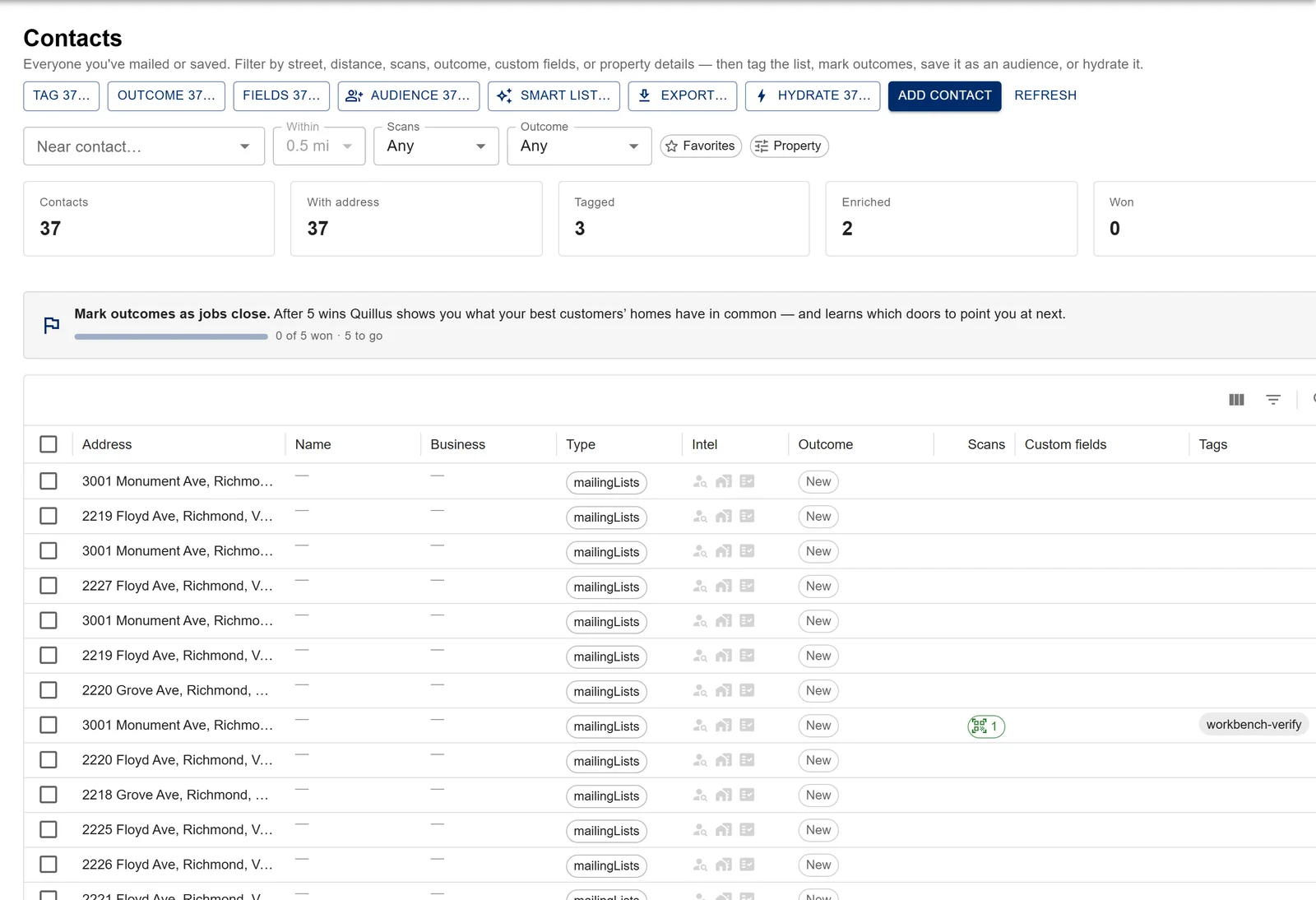Check the box for 2226 Floyd Ave

click(x=49, y=865)
